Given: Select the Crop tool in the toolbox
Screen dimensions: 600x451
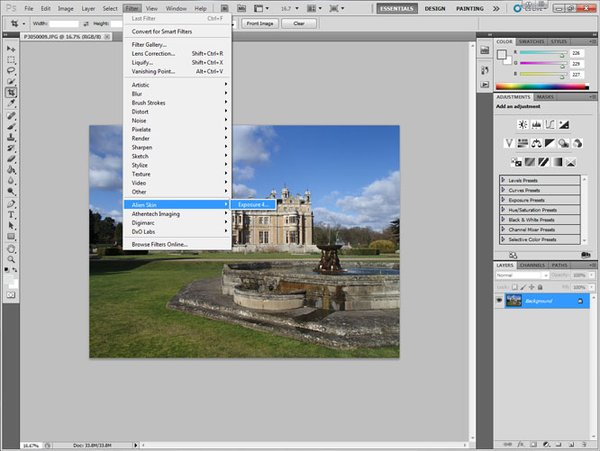Looking at the screenshot, I should [x=10, y=92].
